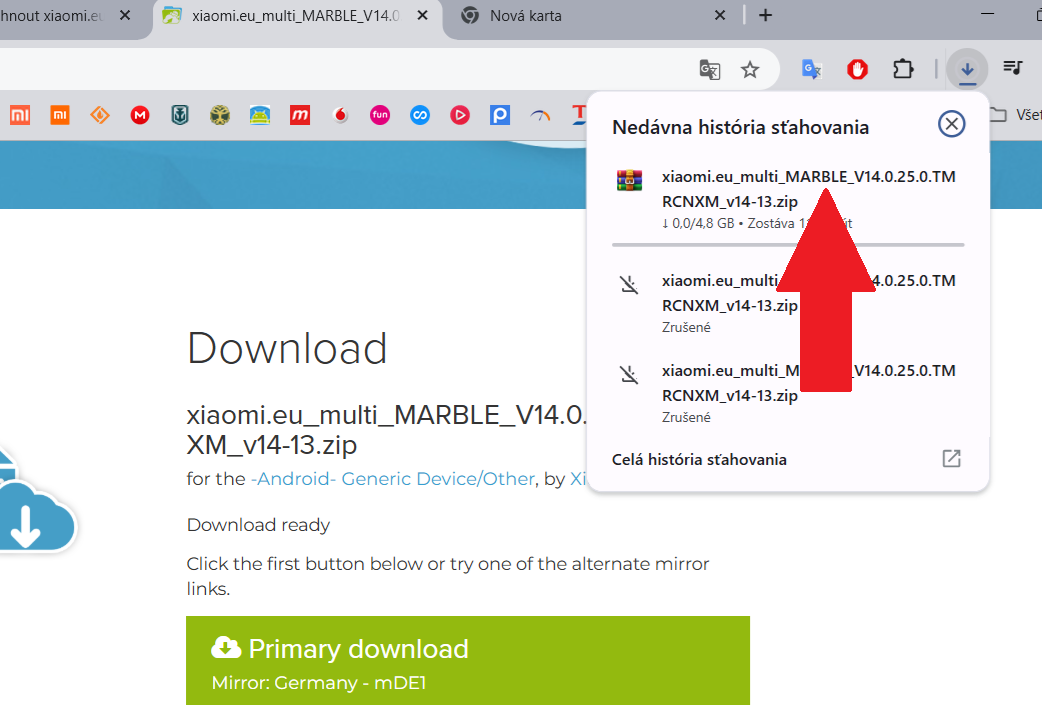Open the Google Translate extension
The image size is (1042, 705).
811,69
